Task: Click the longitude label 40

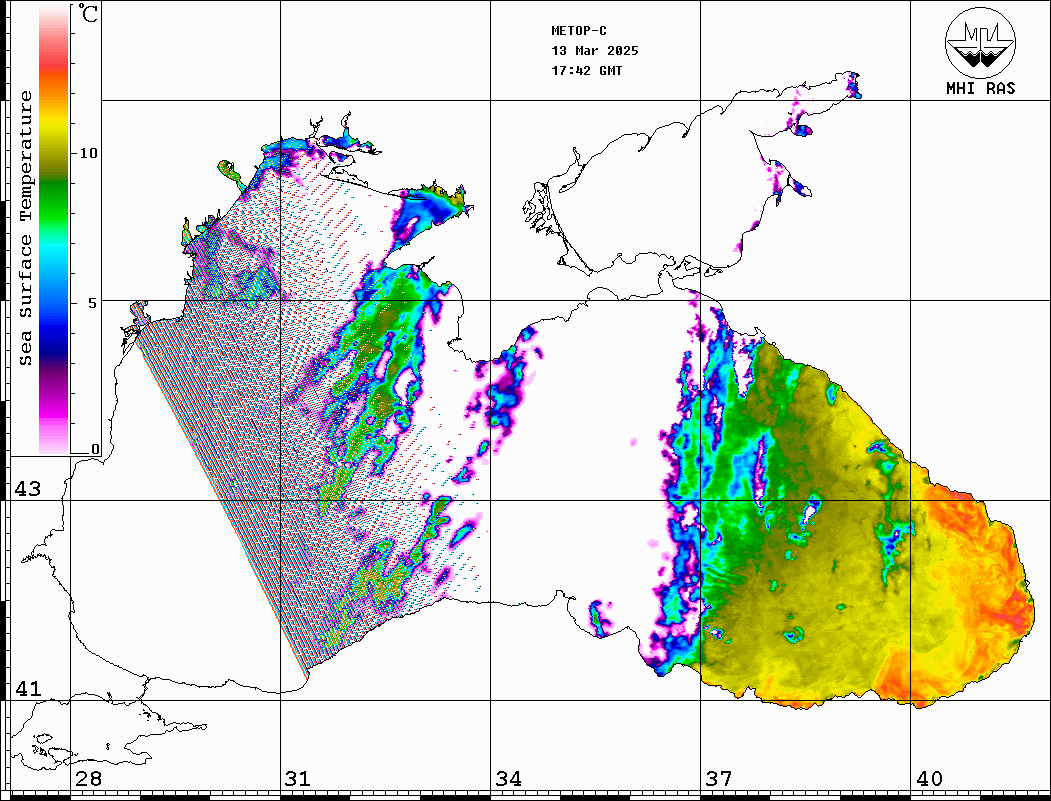Action: pyautogui.click(x=929, y=779)
